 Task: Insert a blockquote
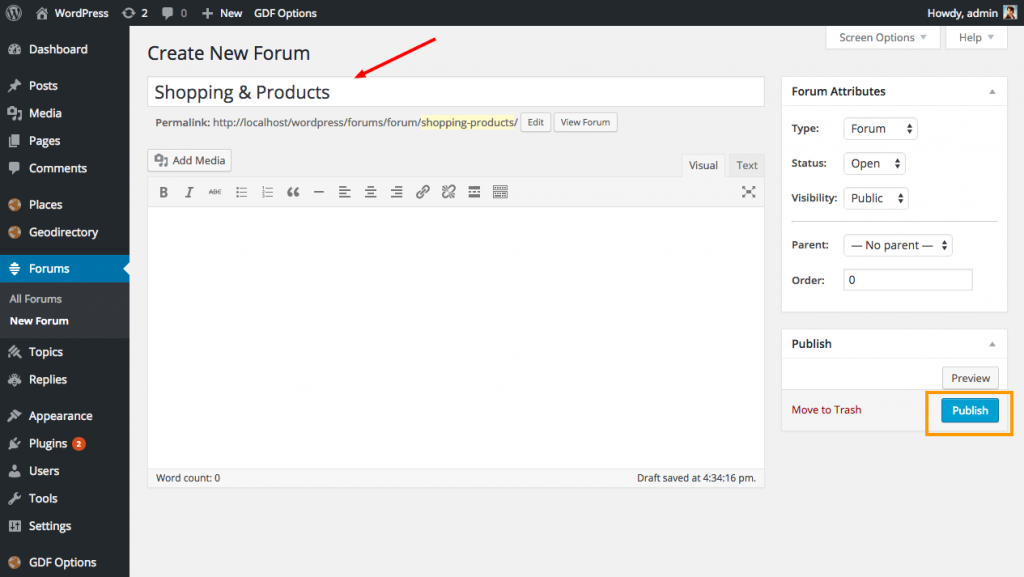click(x=293, y=192)
